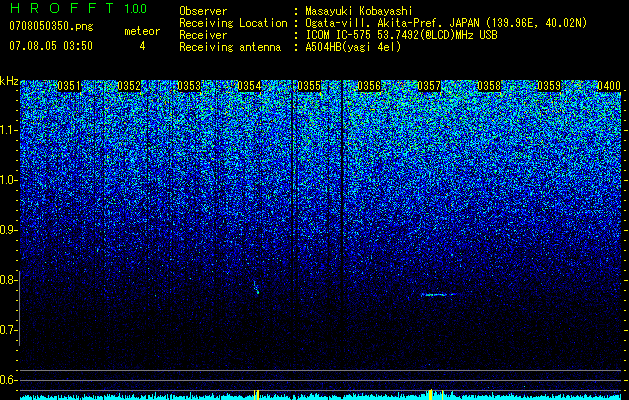The width and height of the screenshot is (629, 400).
Task: Click the Receiving antenna label
Action: (x=230, y=47)
